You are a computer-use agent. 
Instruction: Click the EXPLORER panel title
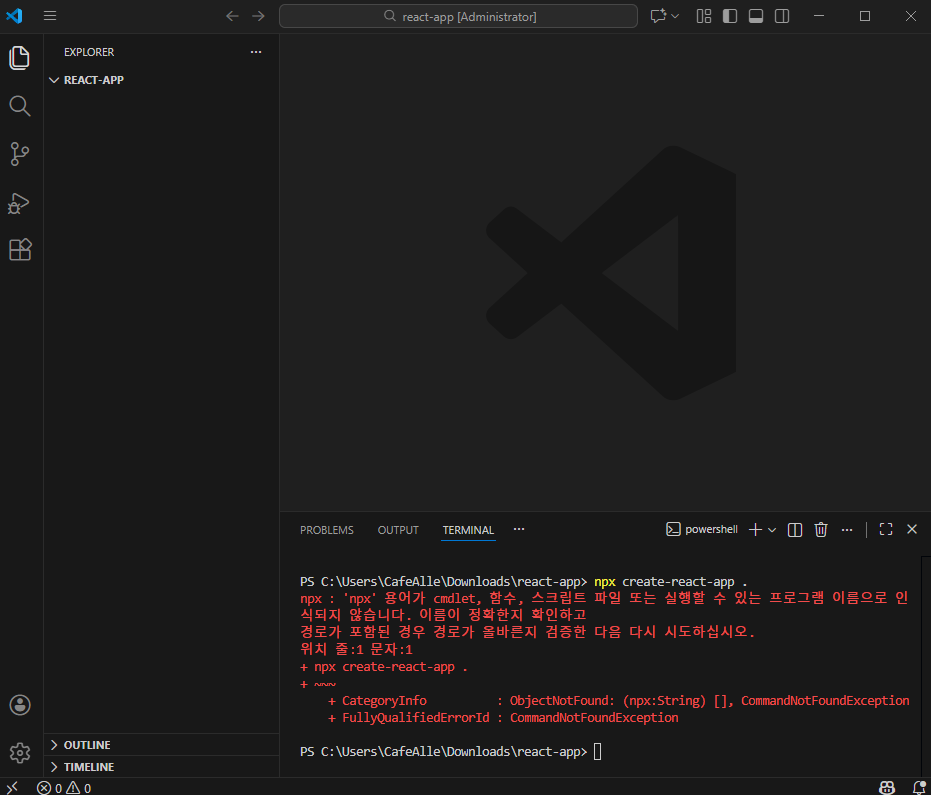89,52
